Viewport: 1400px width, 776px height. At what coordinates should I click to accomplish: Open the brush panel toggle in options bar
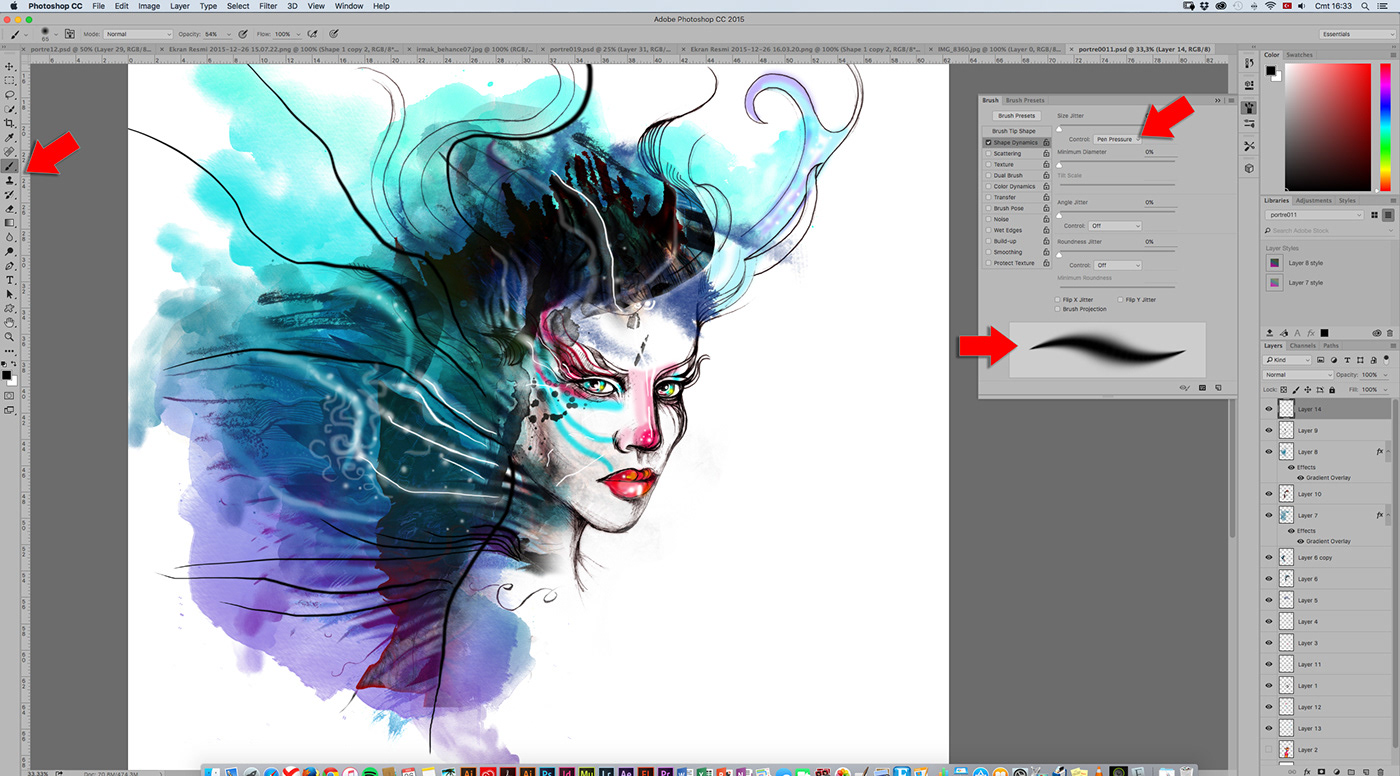click(x=70, y=34)
